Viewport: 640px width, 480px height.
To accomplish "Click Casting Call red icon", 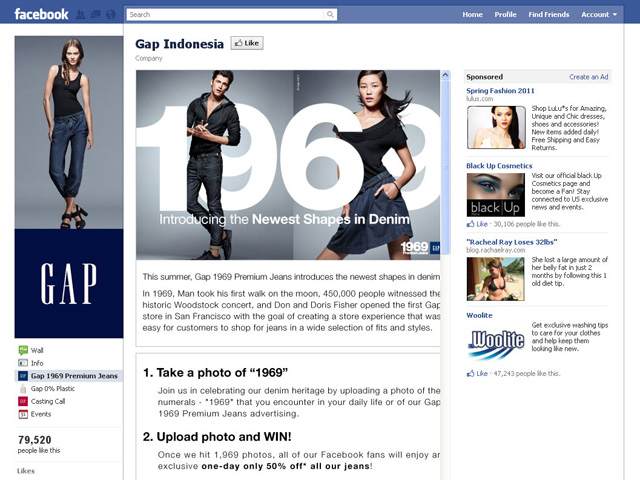I will [x=23, y=401].
